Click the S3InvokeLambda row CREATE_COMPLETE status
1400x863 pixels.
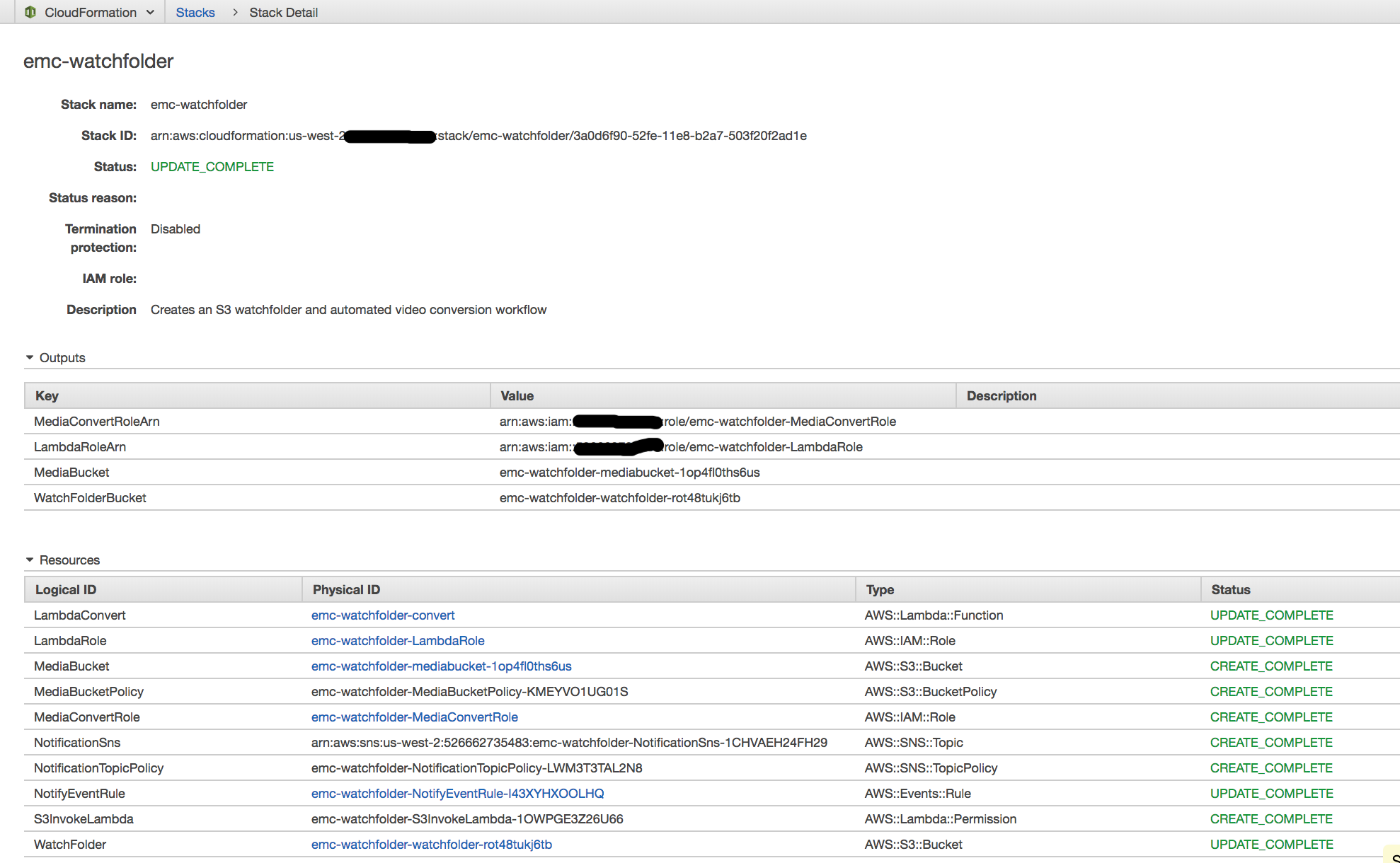click(x=1271, y=819)
